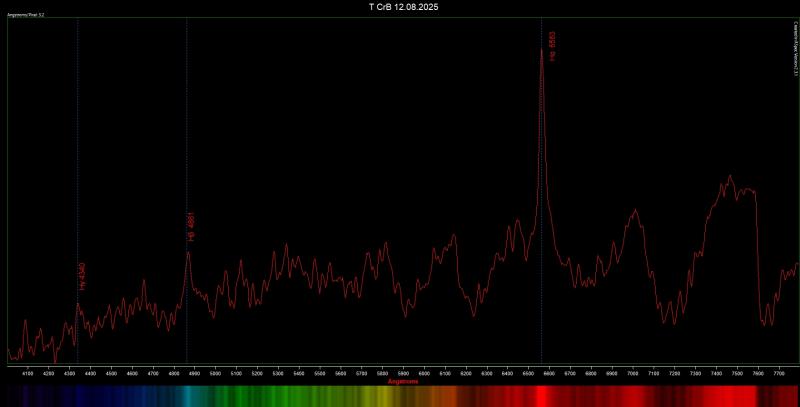Click the tip of the Hα emission peak
Image resolution: width=800 pixels, height=407 pixels.
click(x=541, y=49)
